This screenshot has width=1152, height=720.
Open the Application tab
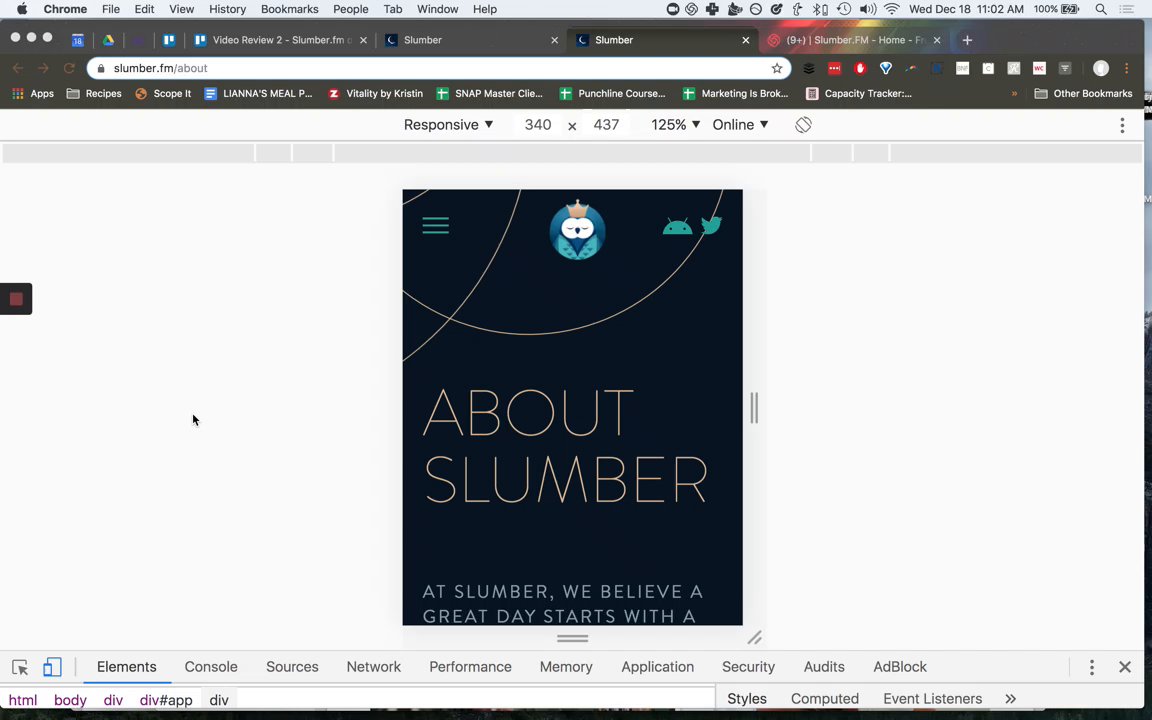point(658,667)
